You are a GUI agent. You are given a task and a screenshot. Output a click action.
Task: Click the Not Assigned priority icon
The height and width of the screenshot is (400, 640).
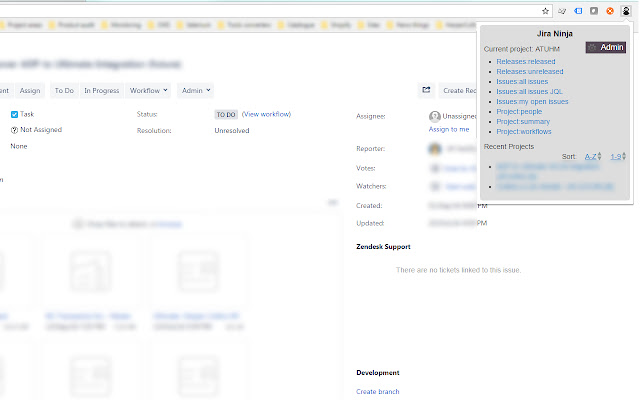point(14,130)
